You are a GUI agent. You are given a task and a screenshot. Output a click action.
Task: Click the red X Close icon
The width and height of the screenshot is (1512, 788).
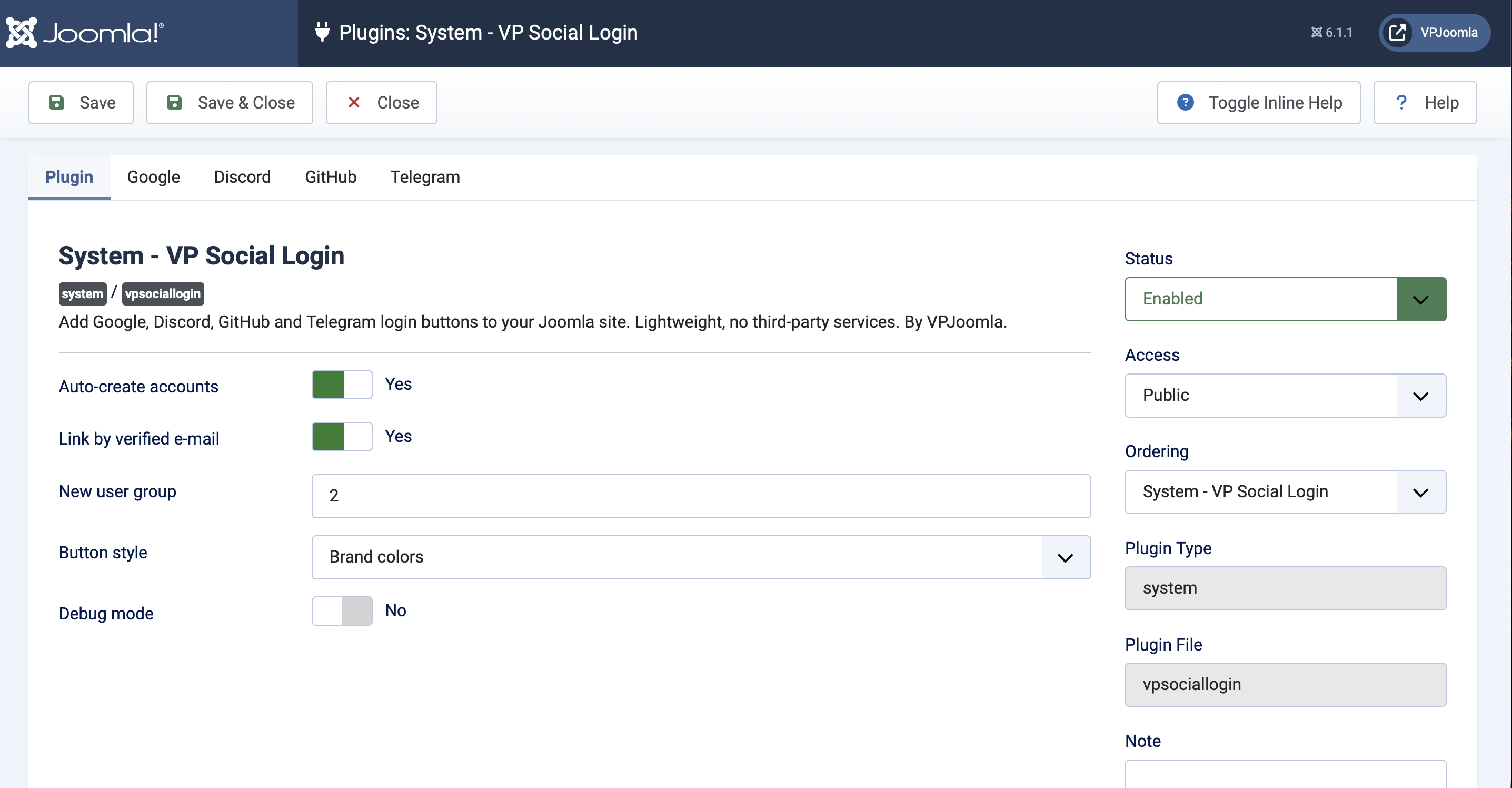(353, 102)
